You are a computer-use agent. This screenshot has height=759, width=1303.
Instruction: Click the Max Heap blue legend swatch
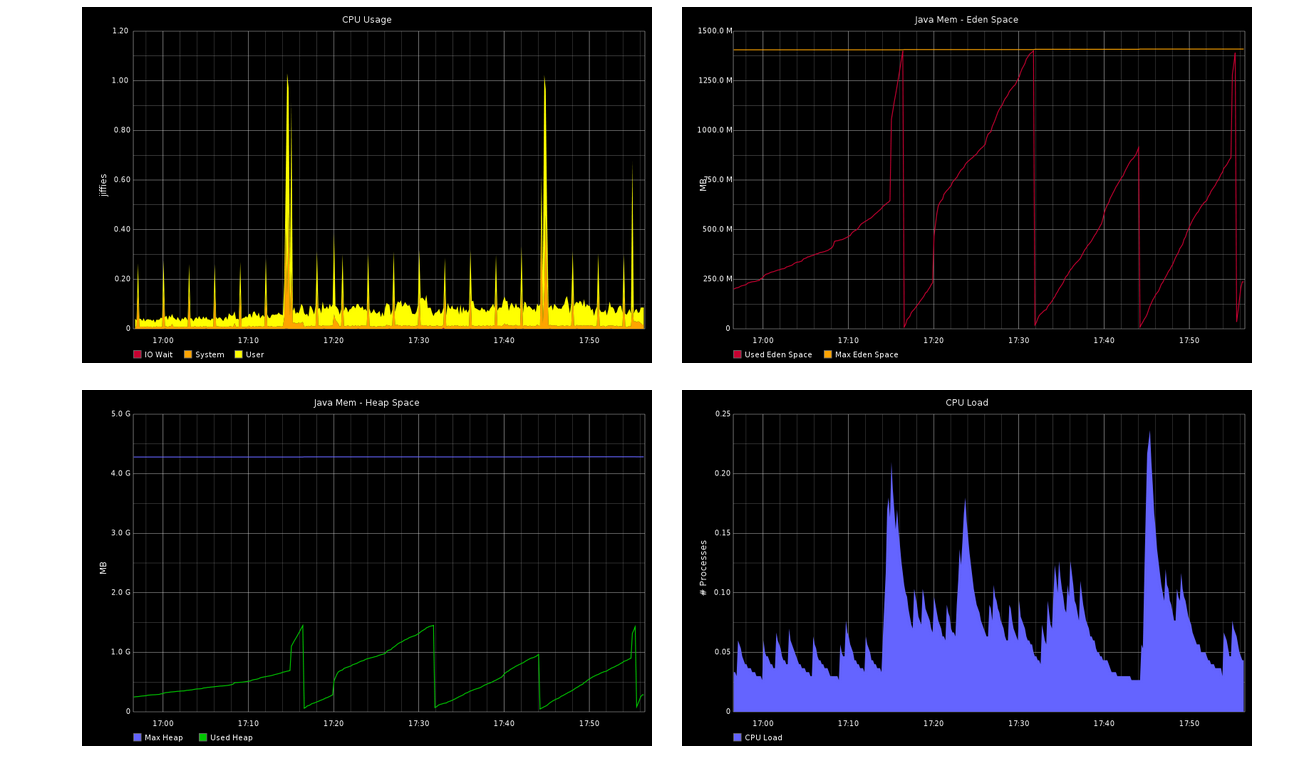(x=137, y=737)
